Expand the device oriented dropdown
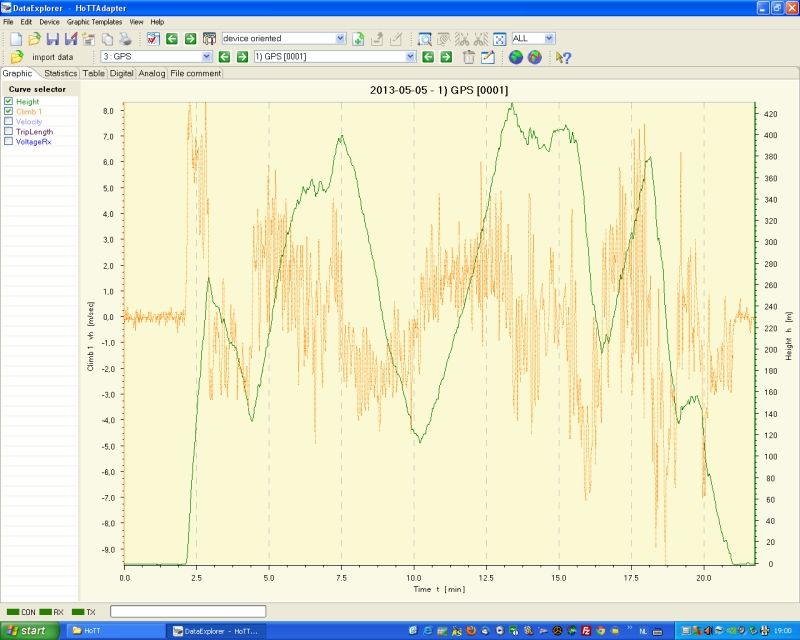Viewport: 800px width, 640px height. (340, 38)
